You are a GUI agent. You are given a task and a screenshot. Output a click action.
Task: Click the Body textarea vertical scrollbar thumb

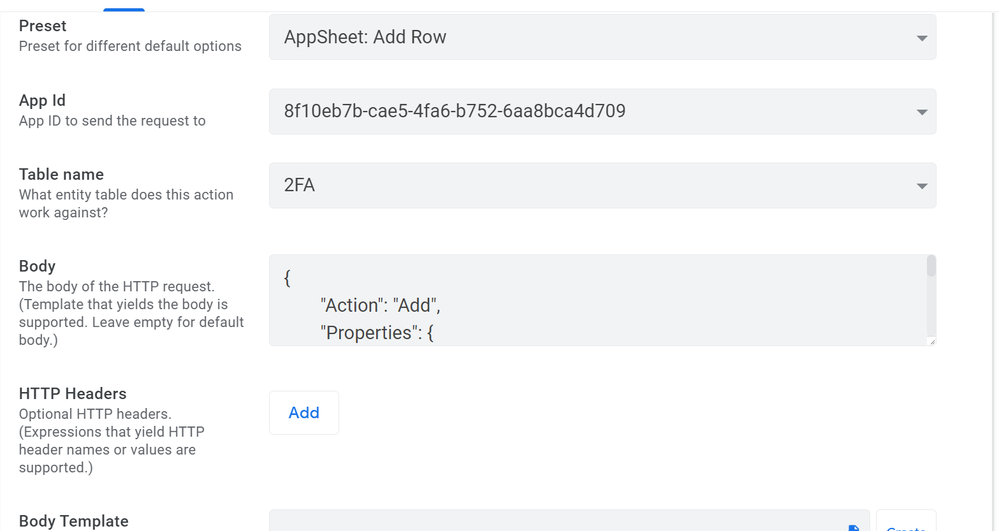931,266
